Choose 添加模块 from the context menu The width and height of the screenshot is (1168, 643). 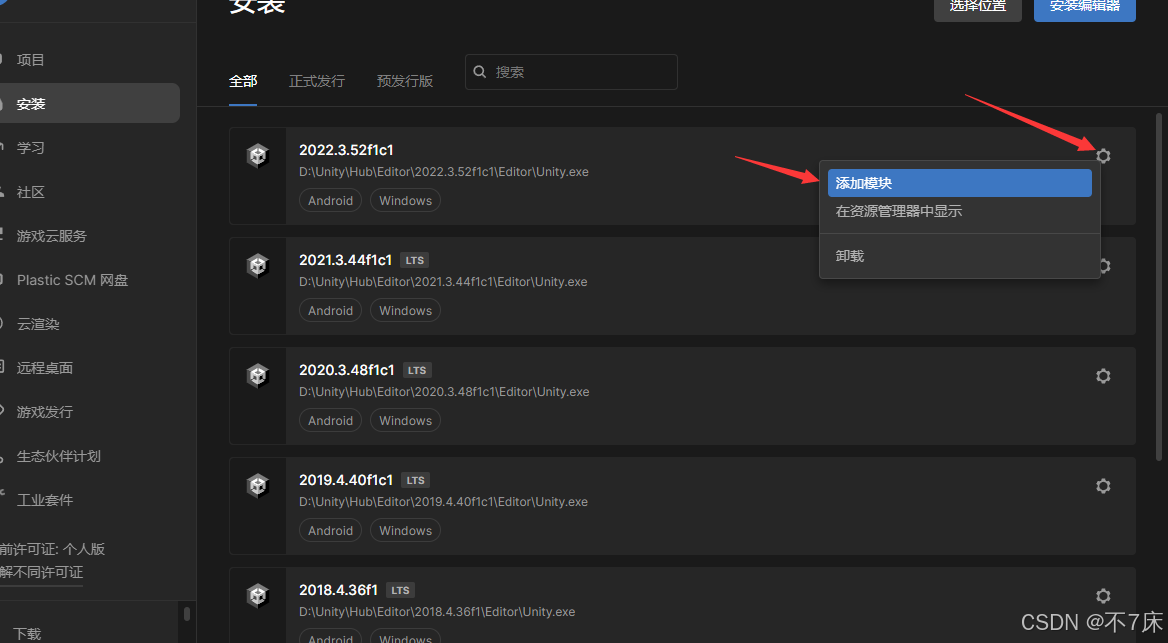[x=959, y=183]
